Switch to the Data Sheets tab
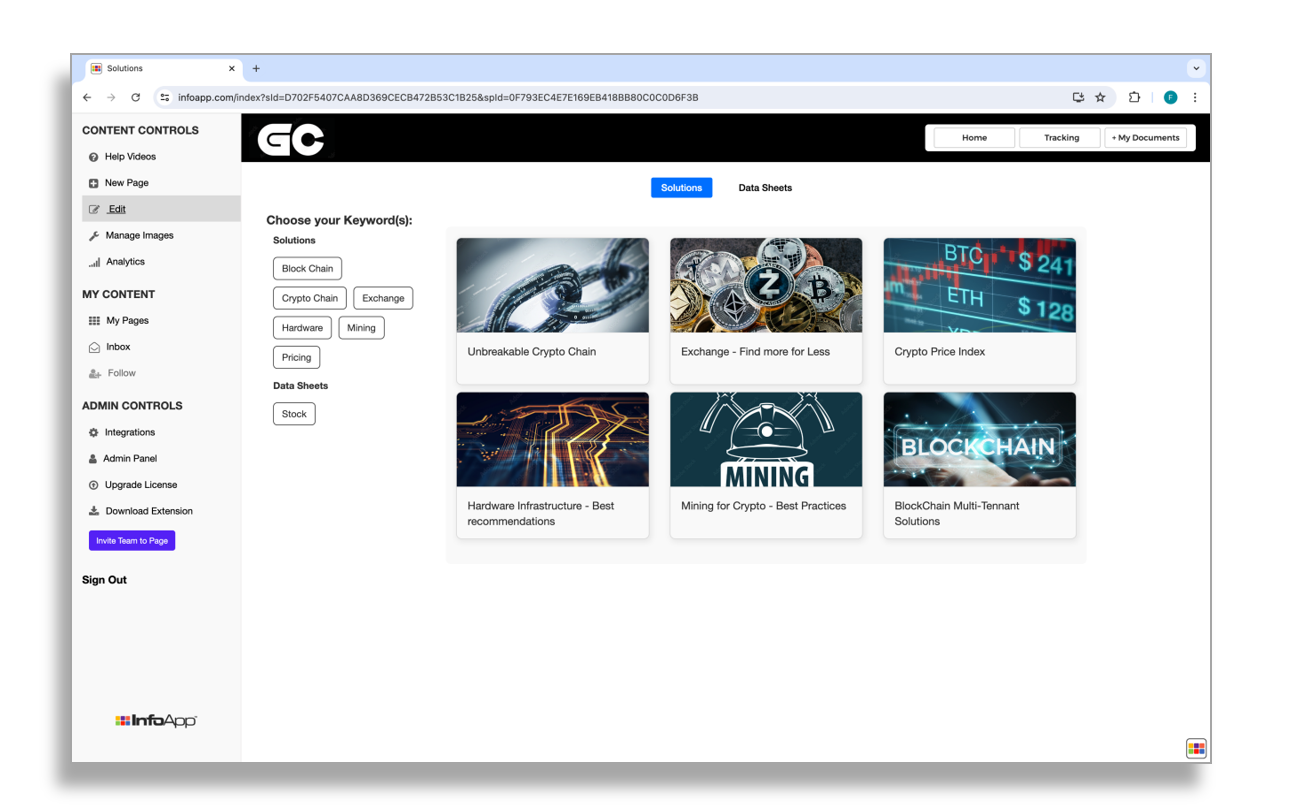 pyautogui.click(x=765, y=187)
